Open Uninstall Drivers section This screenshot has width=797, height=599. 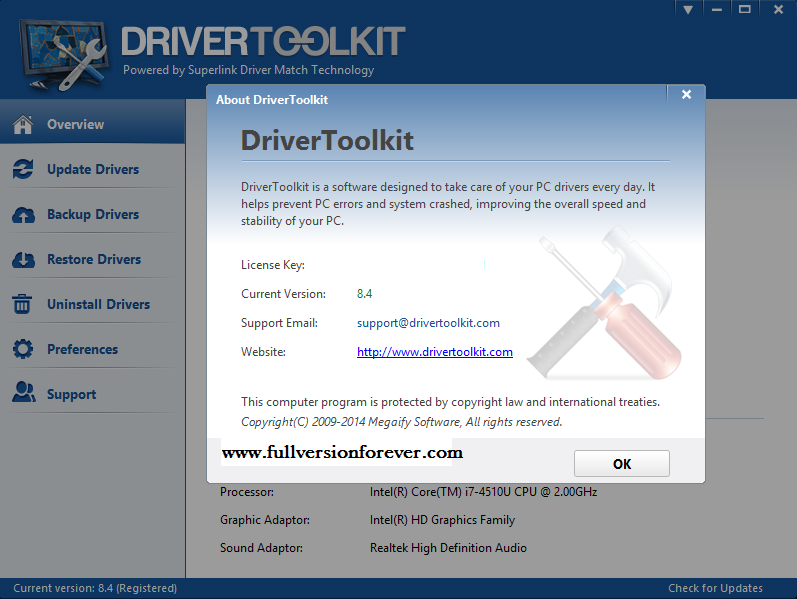coord(93,304)
